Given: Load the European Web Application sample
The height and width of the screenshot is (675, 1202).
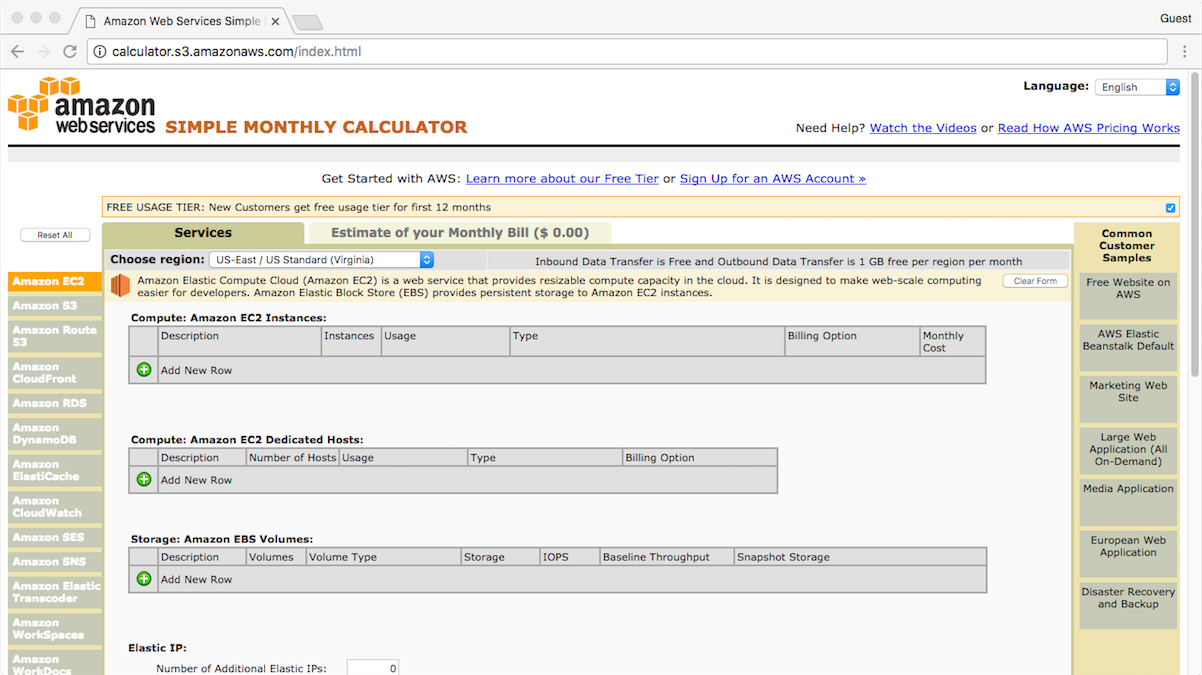Looking at the screenshot, I should (1128, 553).
